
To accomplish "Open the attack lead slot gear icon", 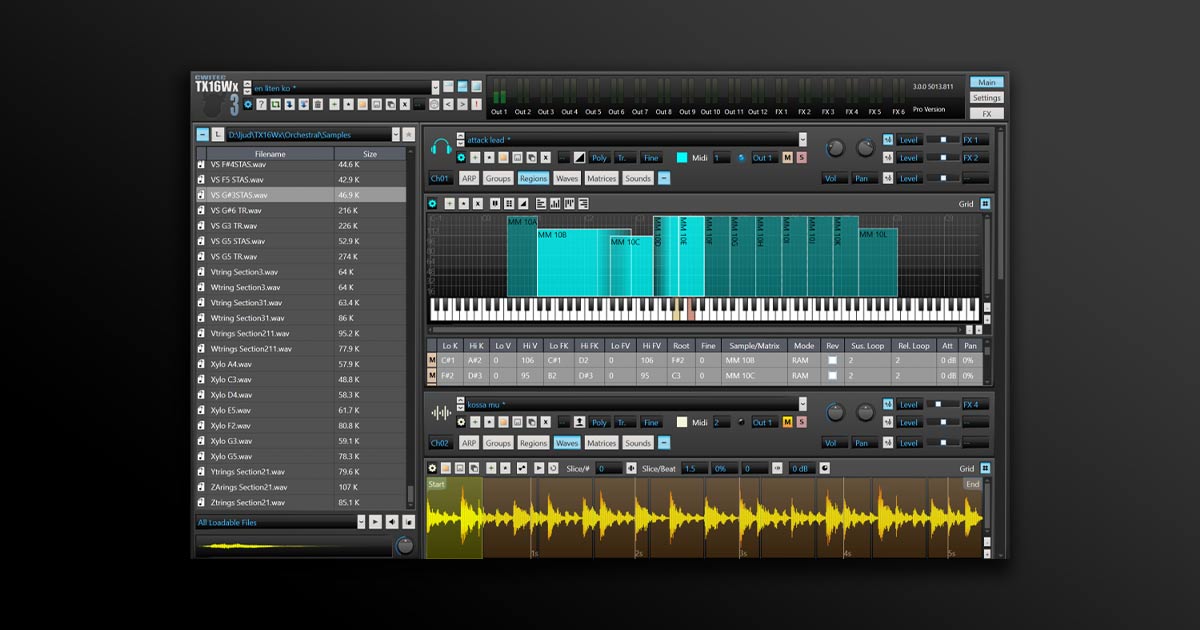I will (461, 157).
